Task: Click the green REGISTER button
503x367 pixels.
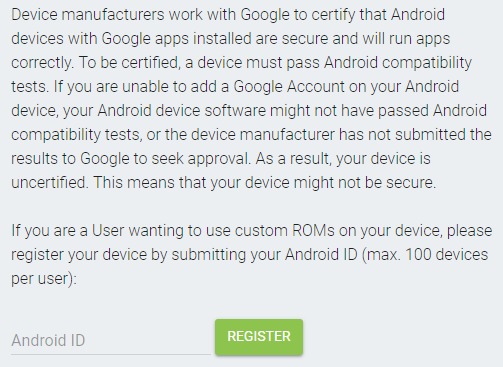Action: (259, 337)
